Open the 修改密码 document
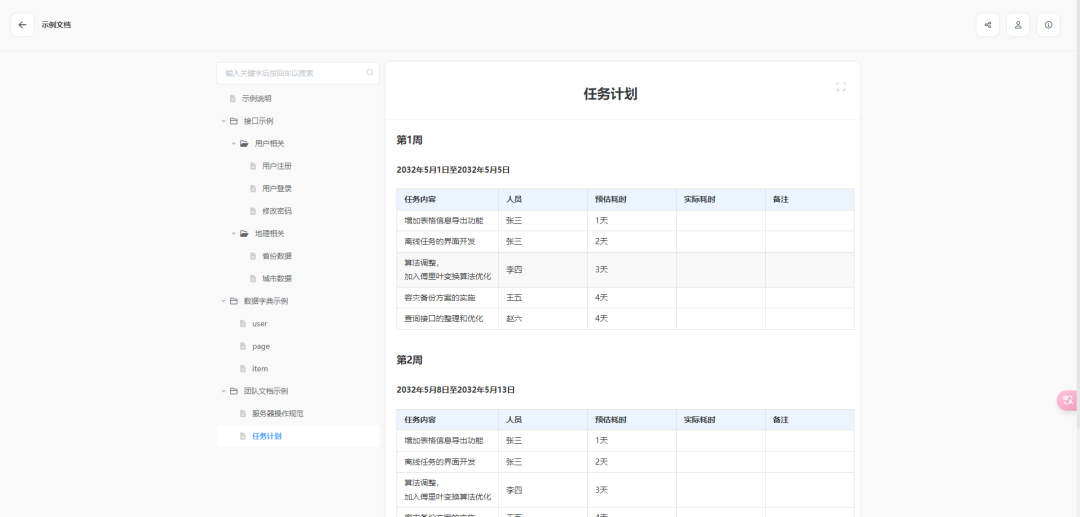The width and height of the screenshot is (1080, 517). [276, 211]
